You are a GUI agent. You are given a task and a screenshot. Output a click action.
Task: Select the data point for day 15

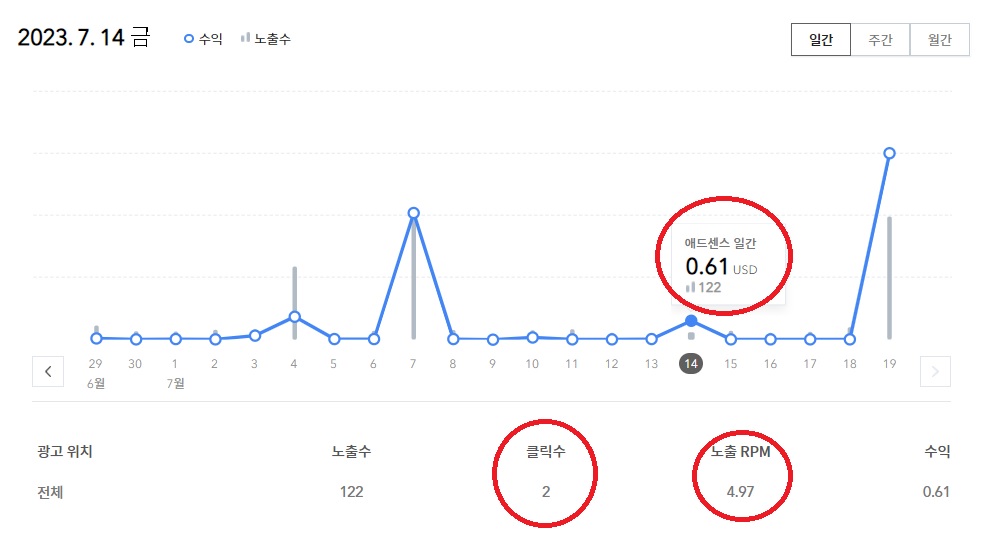pos(731,339)
